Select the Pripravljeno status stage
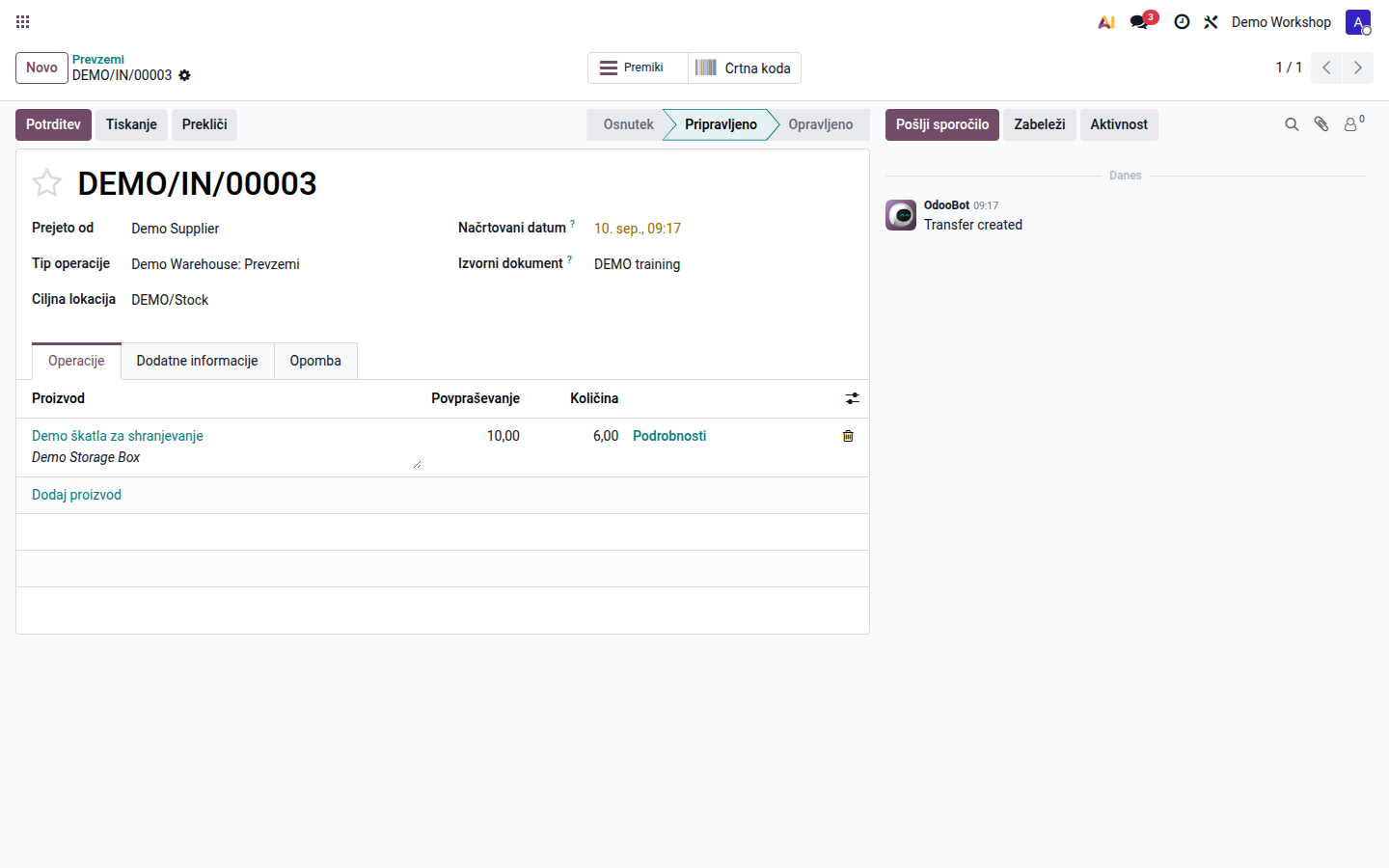1389x868 pixels. point(721,124)
